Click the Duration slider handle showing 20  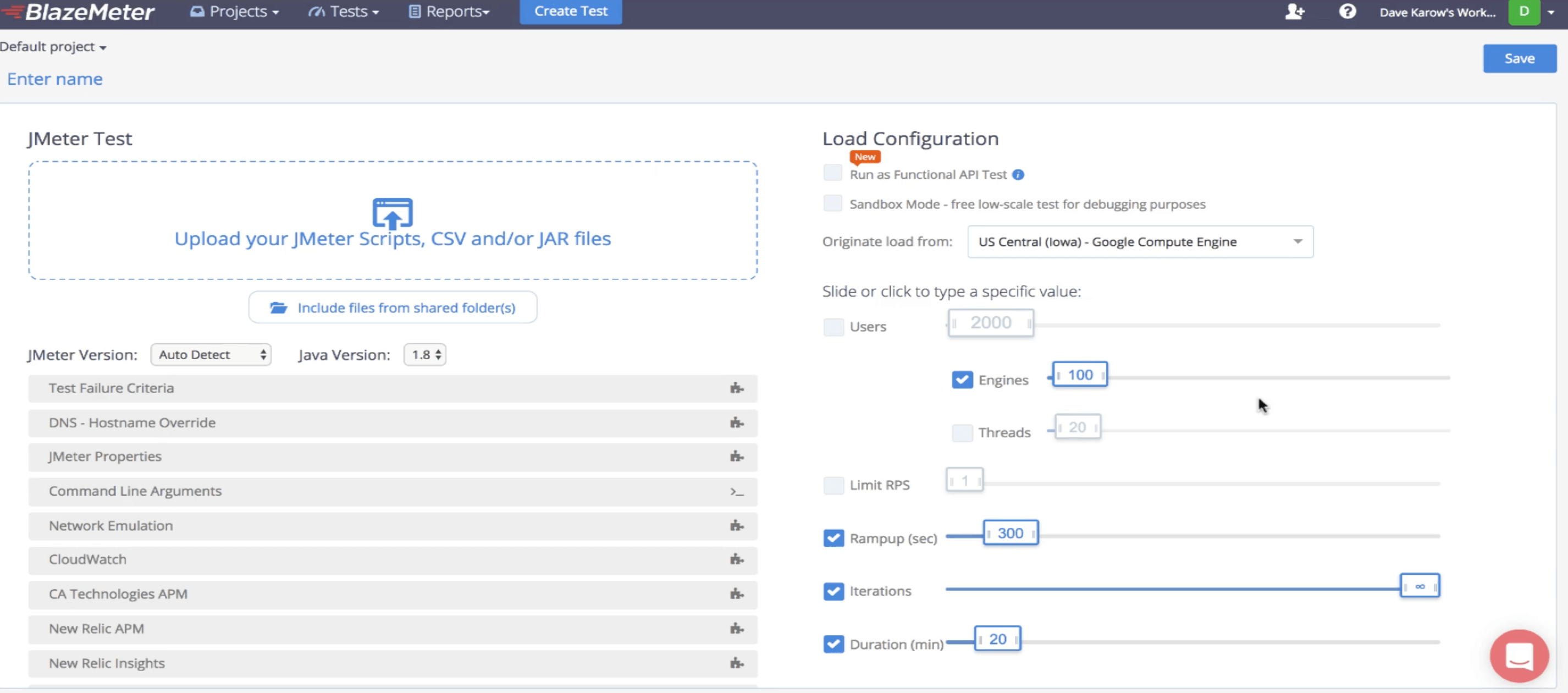coord(998,640)
